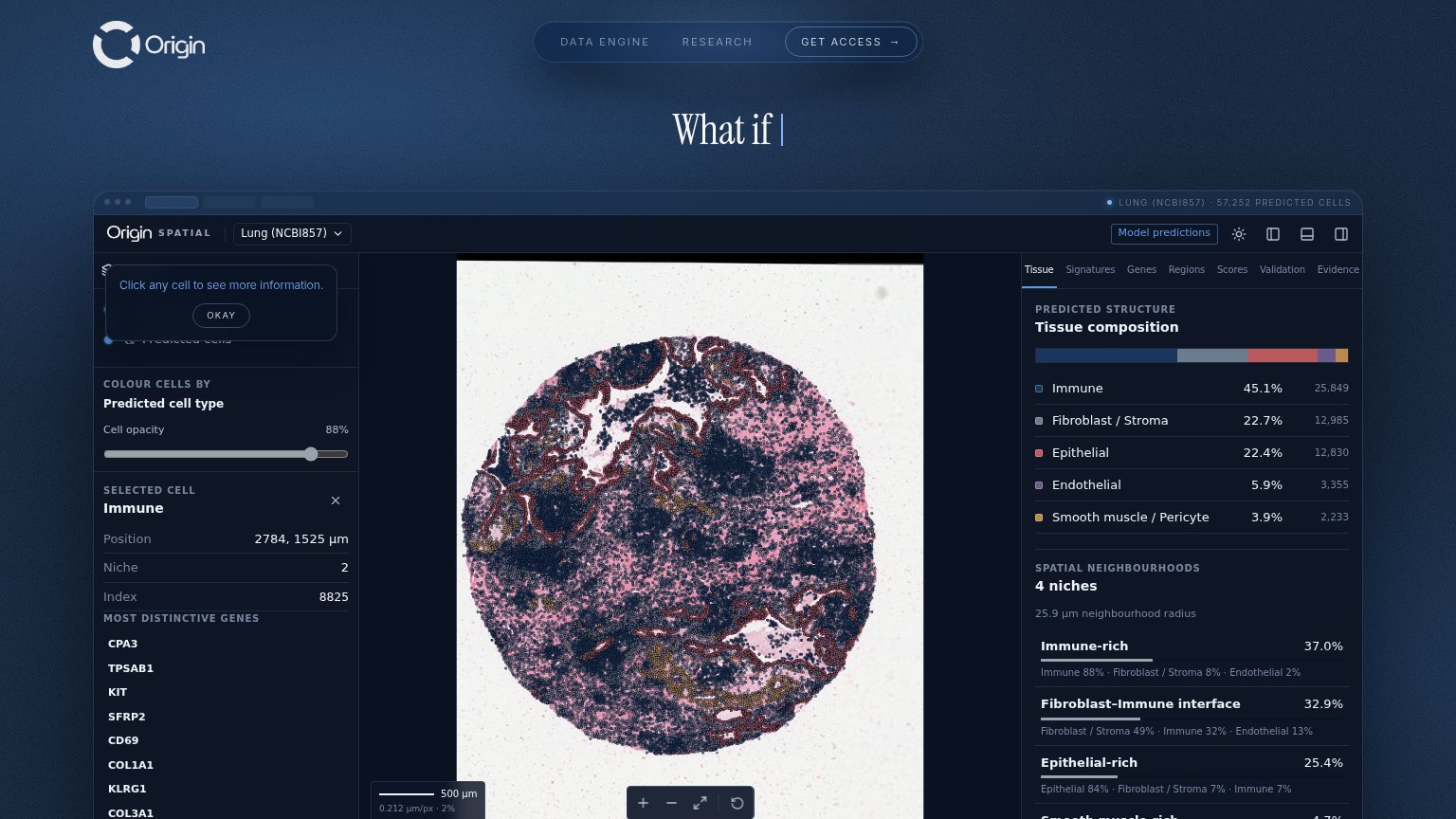Zoom in with the plus icon
Viewport: 1456px width, 819px height.
point(643,803)
